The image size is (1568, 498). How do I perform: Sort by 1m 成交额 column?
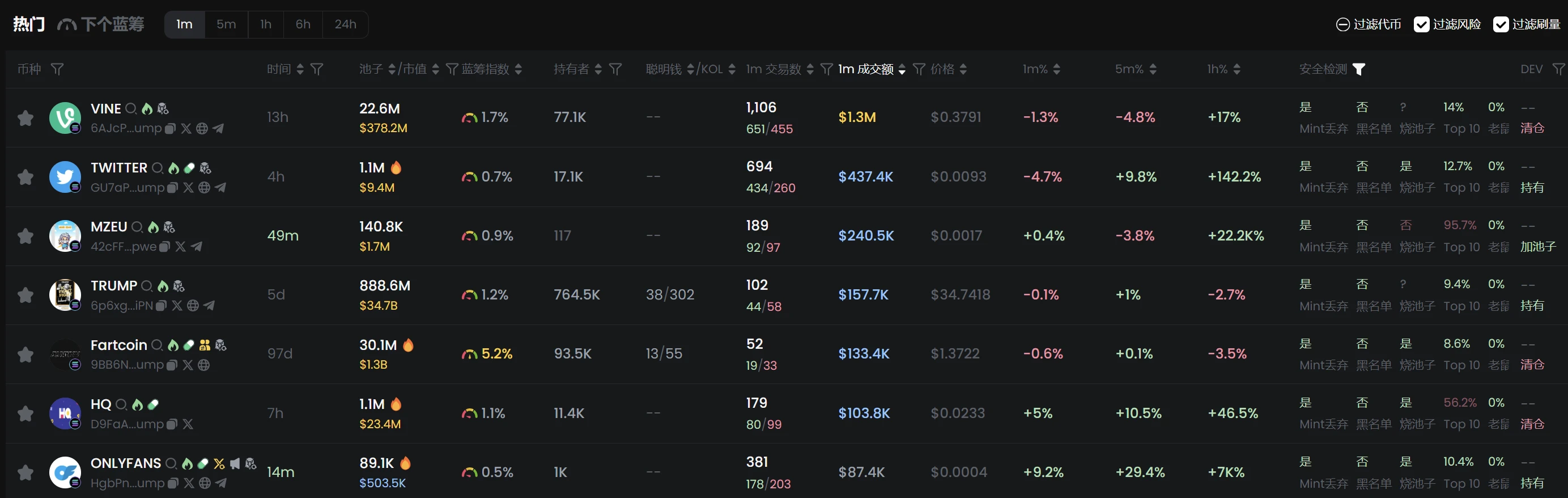[902, 70]
